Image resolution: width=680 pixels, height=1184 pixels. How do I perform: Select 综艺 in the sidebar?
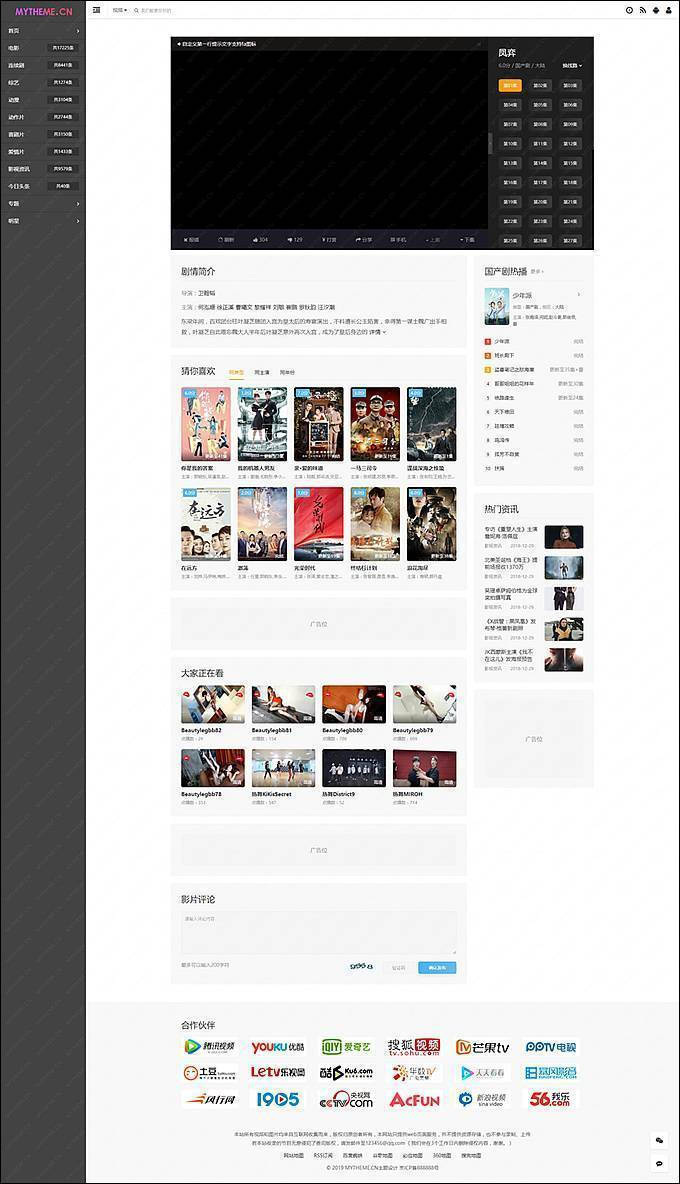[x=43, y=82]
